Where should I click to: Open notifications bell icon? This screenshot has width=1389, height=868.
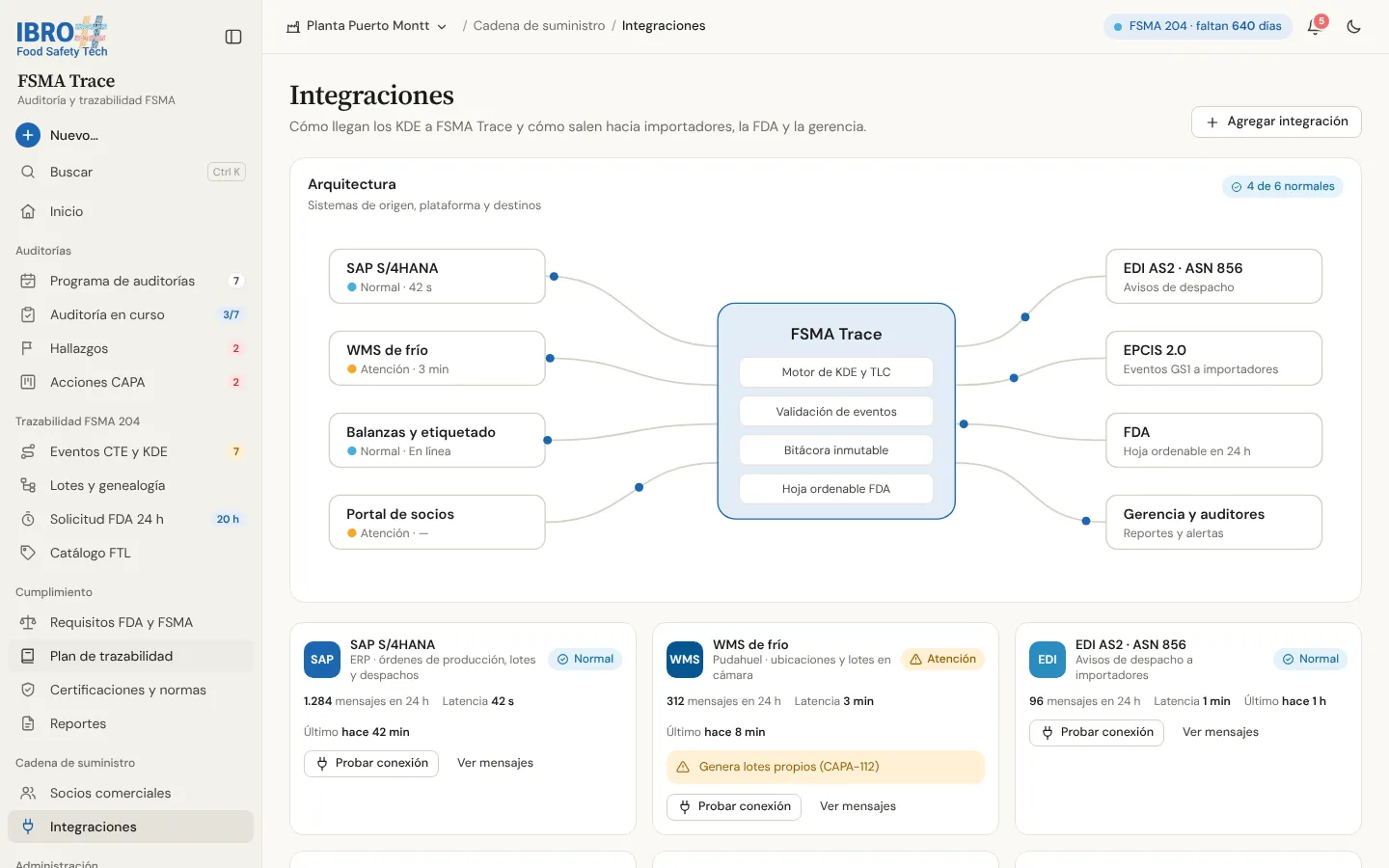pos(1314,27)
